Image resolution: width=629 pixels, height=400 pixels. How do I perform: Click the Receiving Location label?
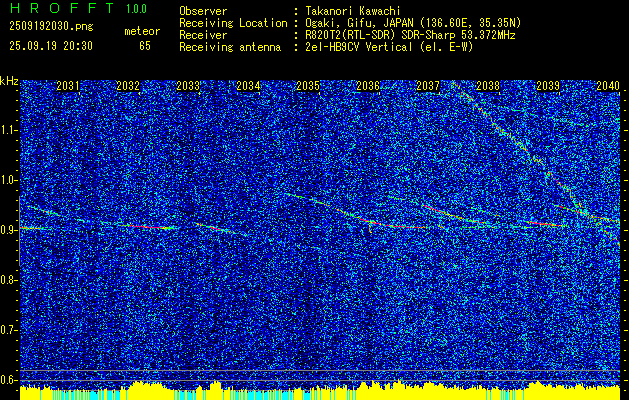point(233,23)
